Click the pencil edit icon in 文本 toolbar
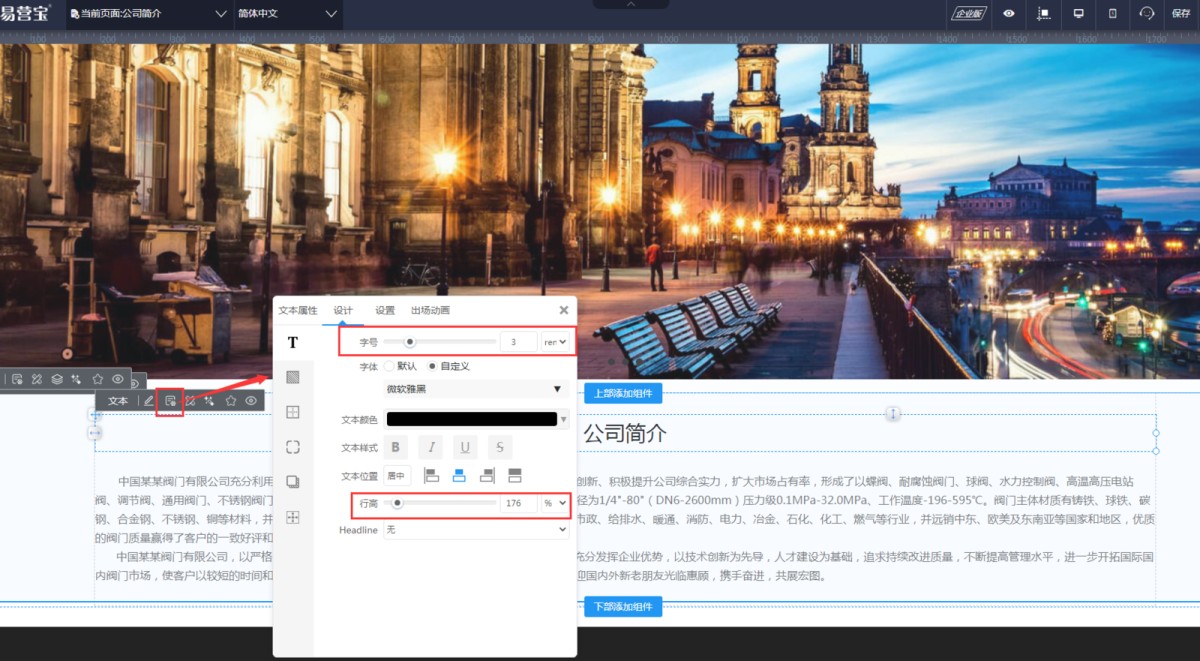The image size is (1200, 661). 148,401
